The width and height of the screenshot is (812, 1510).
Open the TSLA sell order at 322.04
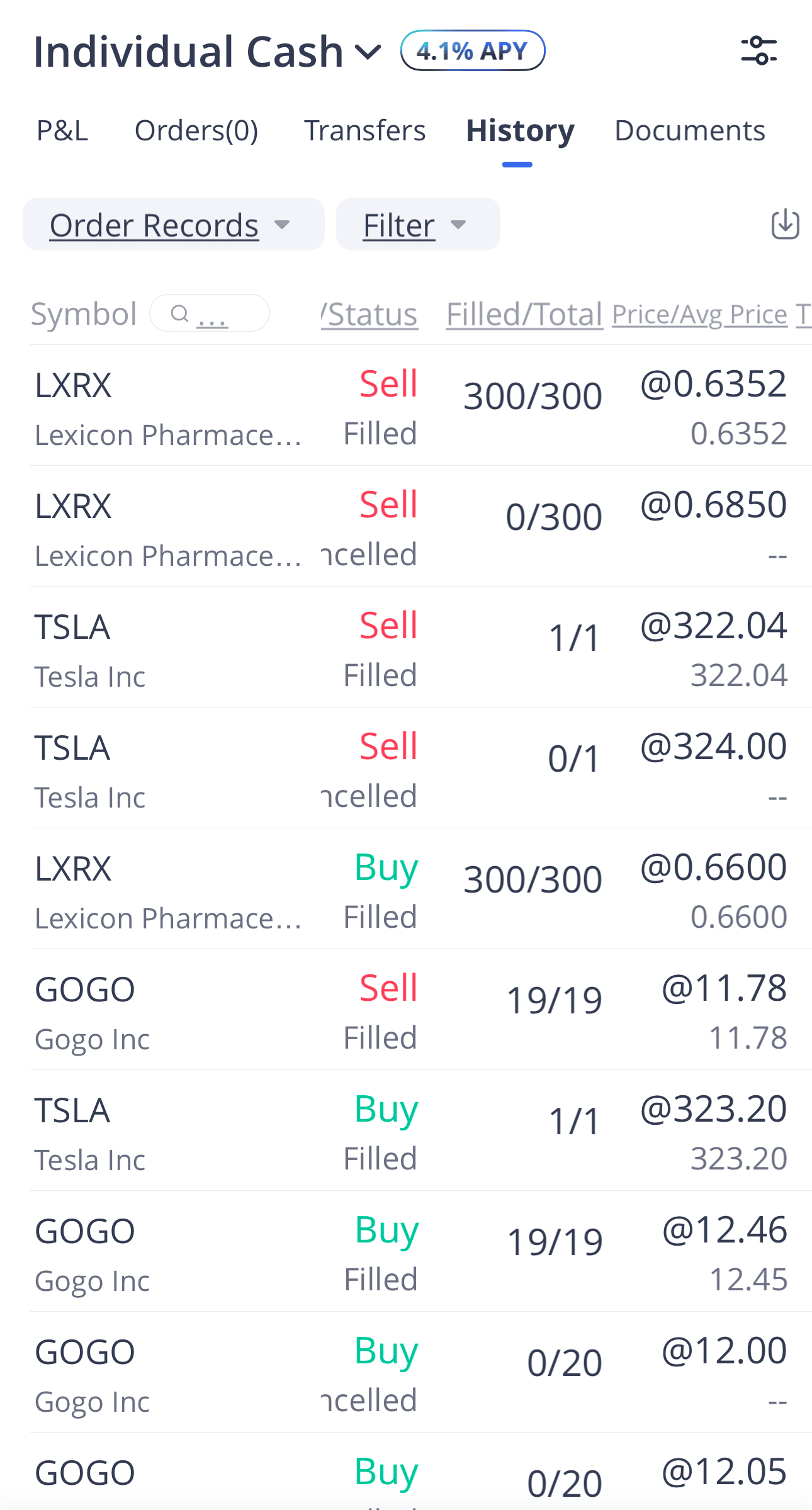click(409, 648)
